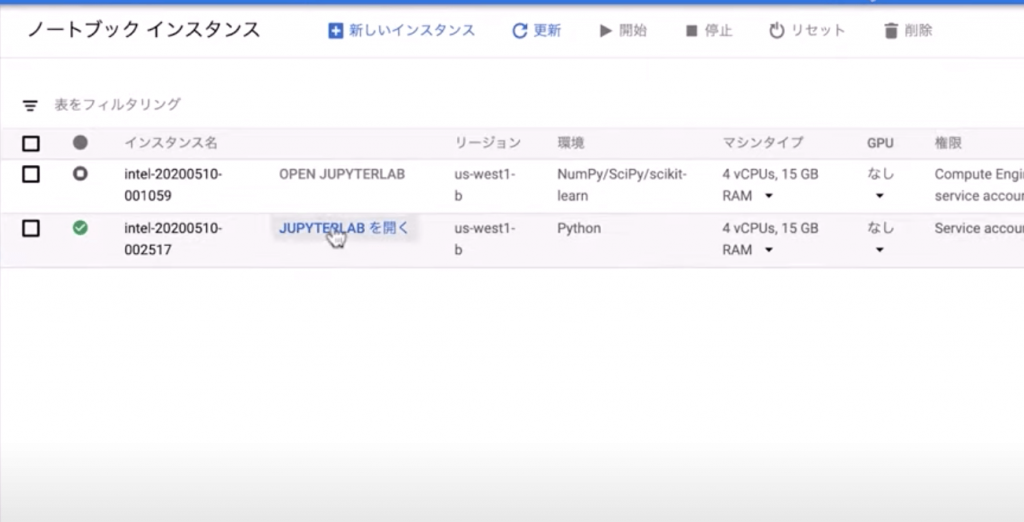Viewport: 1024px width, 522px height.
Task: Click the 更新 refresh icon
Action: pos(519,31)
